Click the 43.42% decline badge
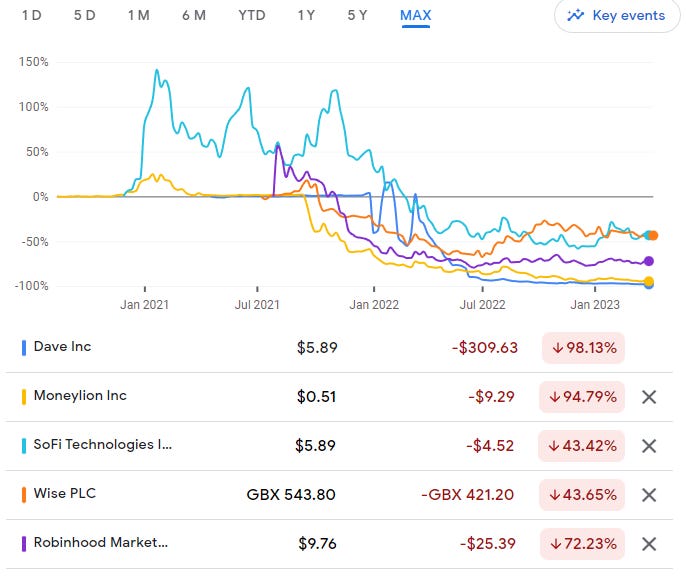Image resolution: width=686 pixels, height=578 pixels. (x=581, y=446)
